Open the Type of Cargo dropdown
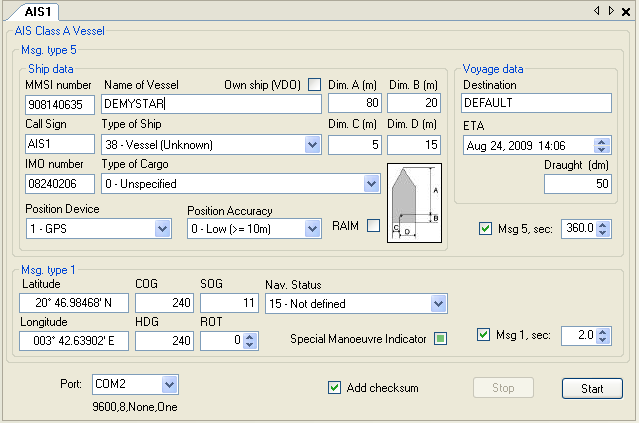Viewport: 639px width, 423px height. (371, 184)
